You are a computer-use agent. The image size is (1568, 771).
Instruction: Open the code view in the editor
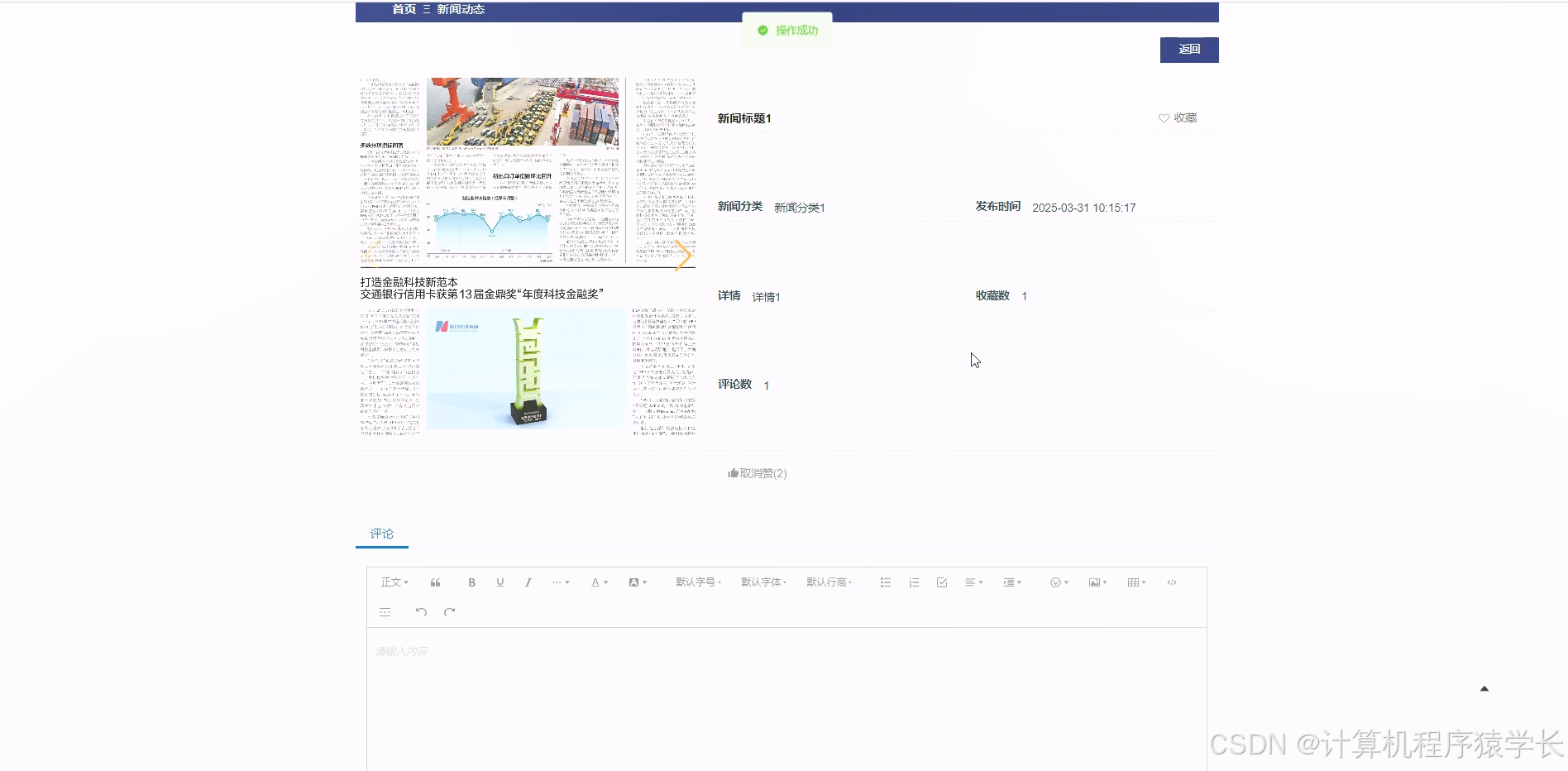pyautogui.click(x=1171, y=582)
